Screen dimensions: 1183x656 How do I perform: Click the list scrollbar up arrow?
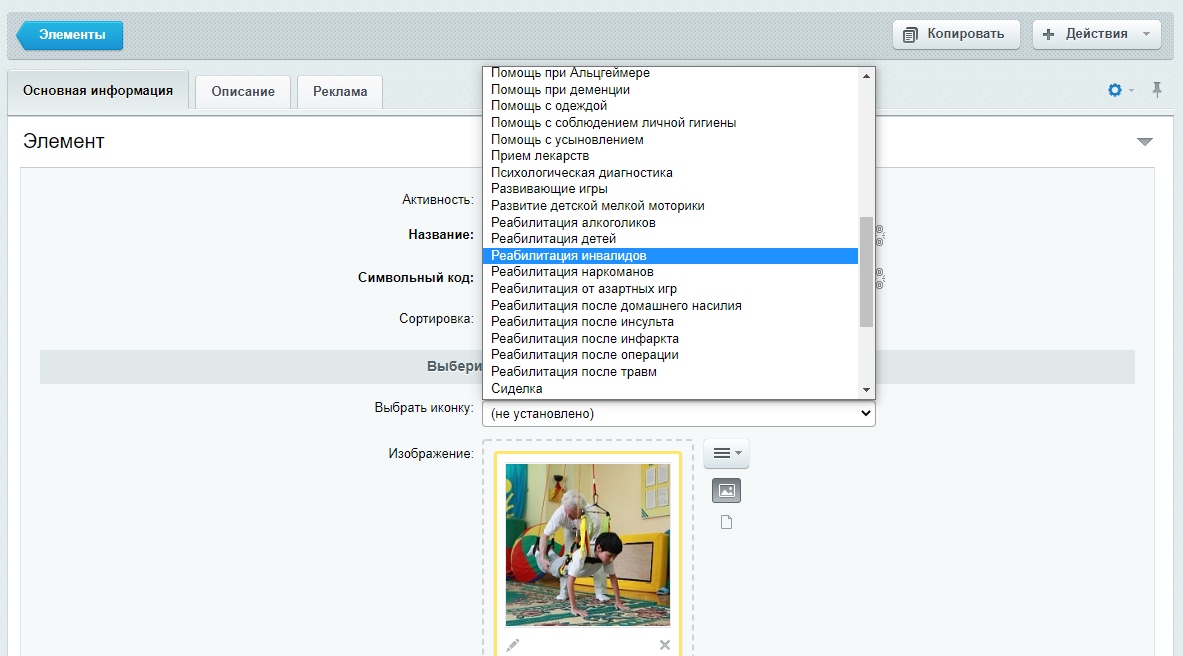coord(866,75)
